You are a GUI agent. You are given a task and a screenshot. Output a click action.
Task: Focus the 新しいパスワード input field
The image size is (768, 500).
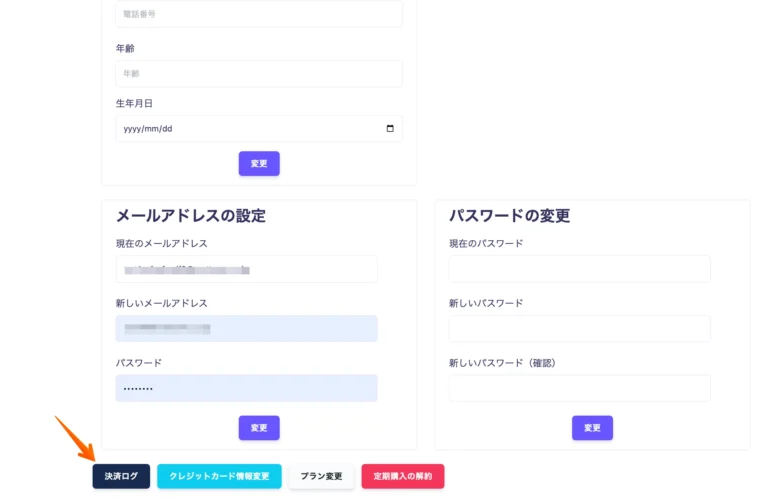pos(579,329)
